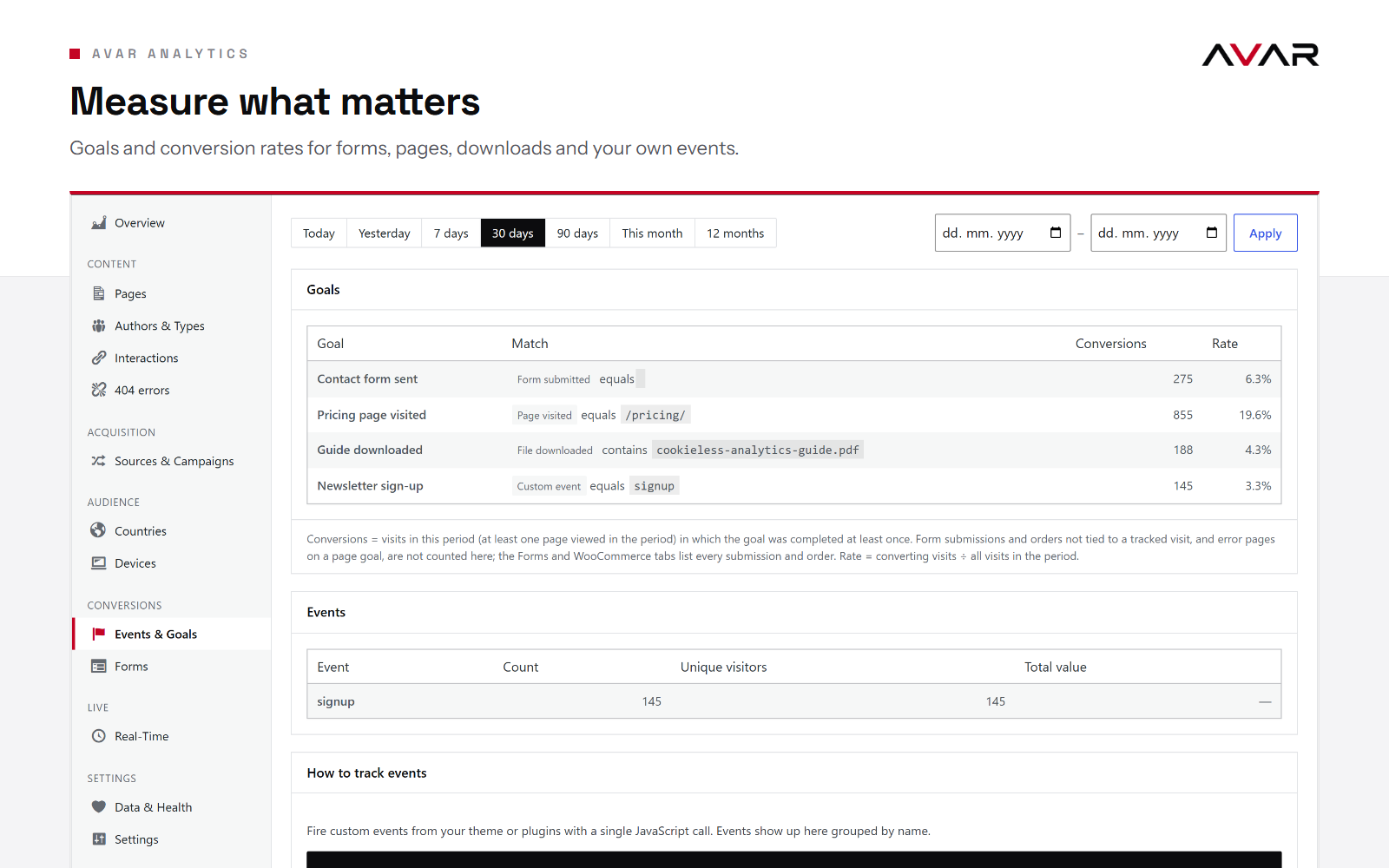
Task: Click the cookieless-analytics-guide.pdf match value
Action: tap(758, 450)
